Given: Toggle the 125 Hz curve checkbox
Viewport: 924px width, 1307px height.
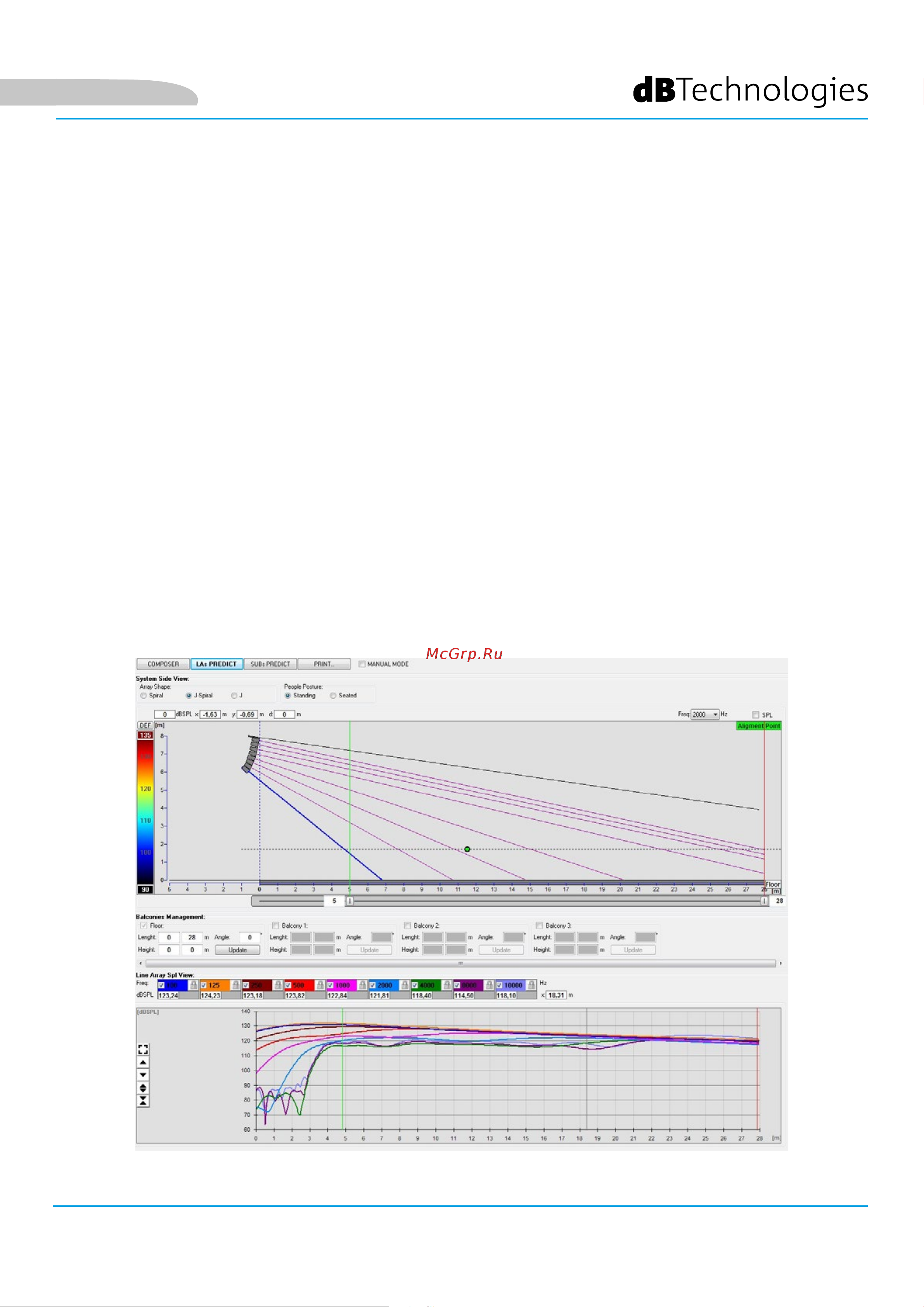Looking at the screenshot, I should coord(203,985).
